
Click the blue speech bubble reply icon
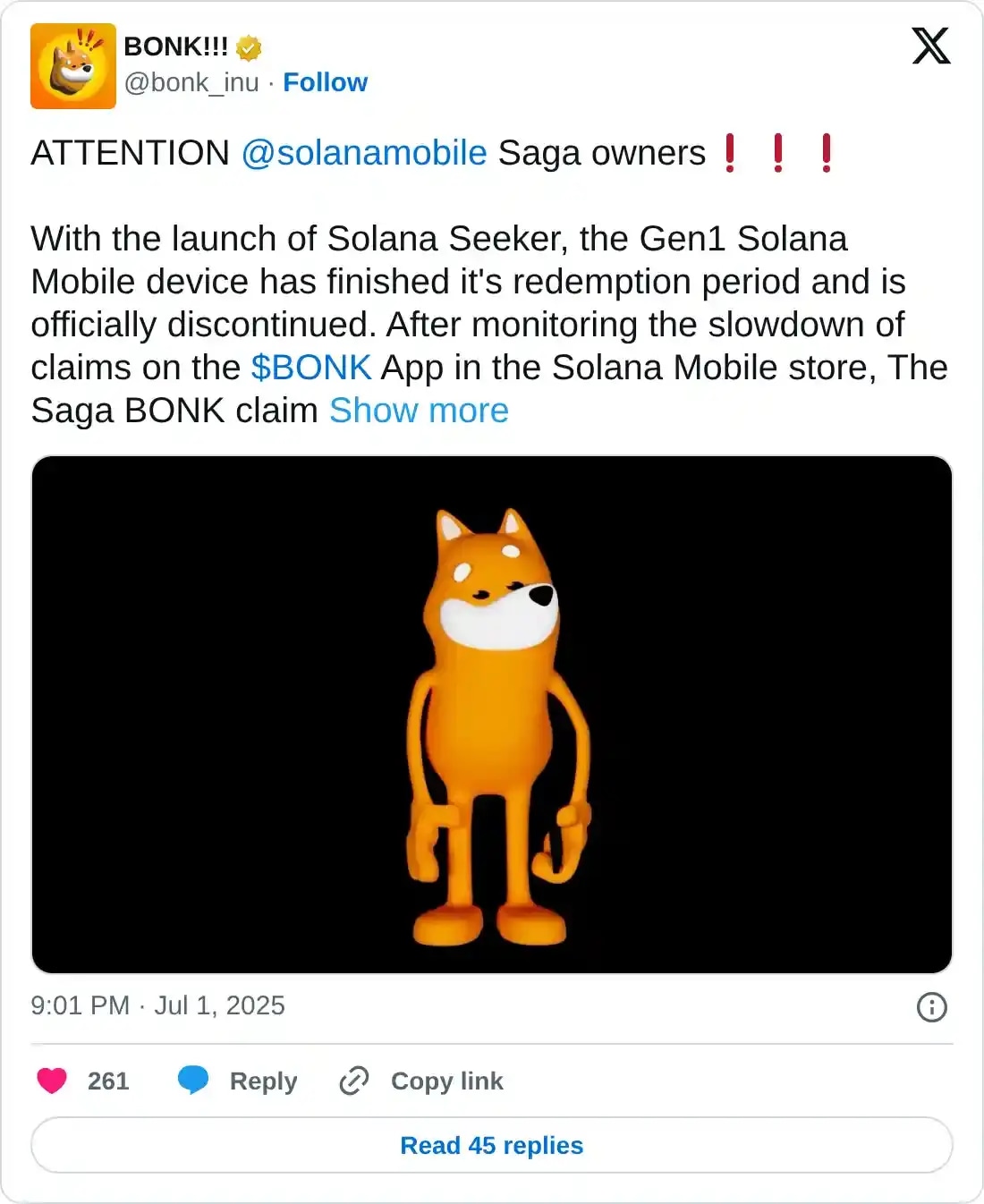pyautogui.click(x=194, y=1081)
